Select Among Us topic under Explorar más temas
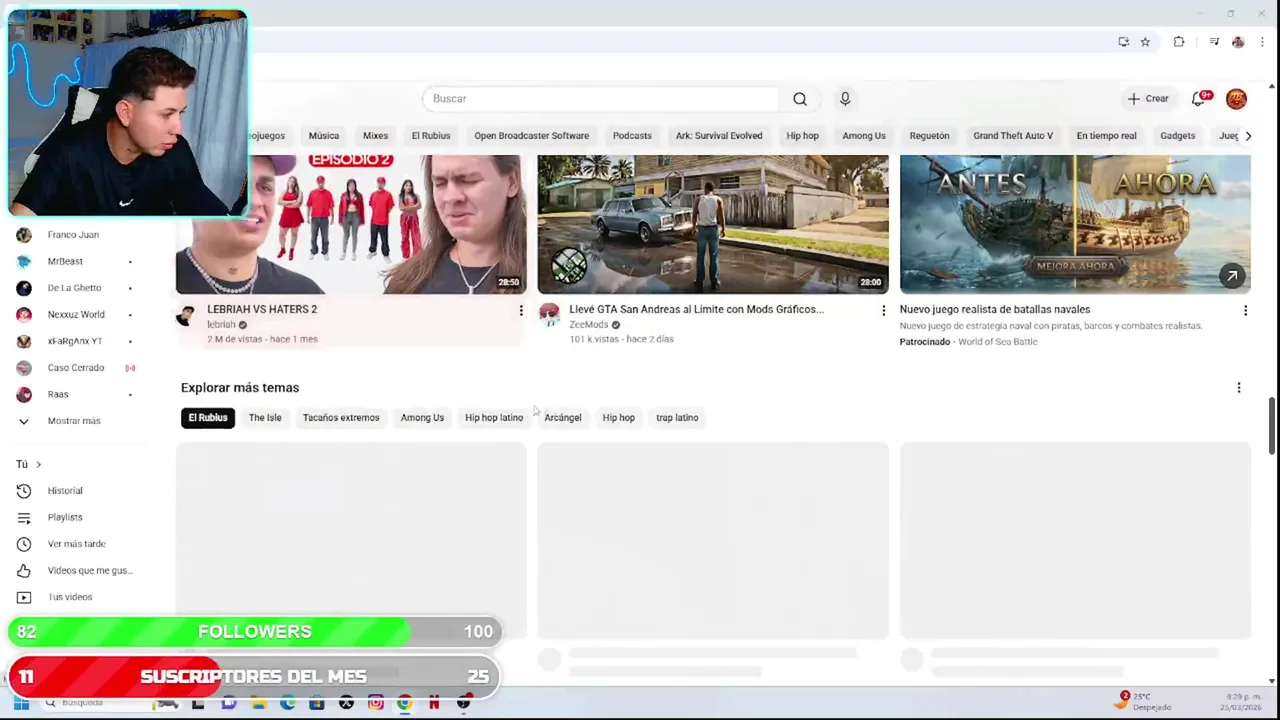Viewport: 1280px width, 720px height. (422, 418)
